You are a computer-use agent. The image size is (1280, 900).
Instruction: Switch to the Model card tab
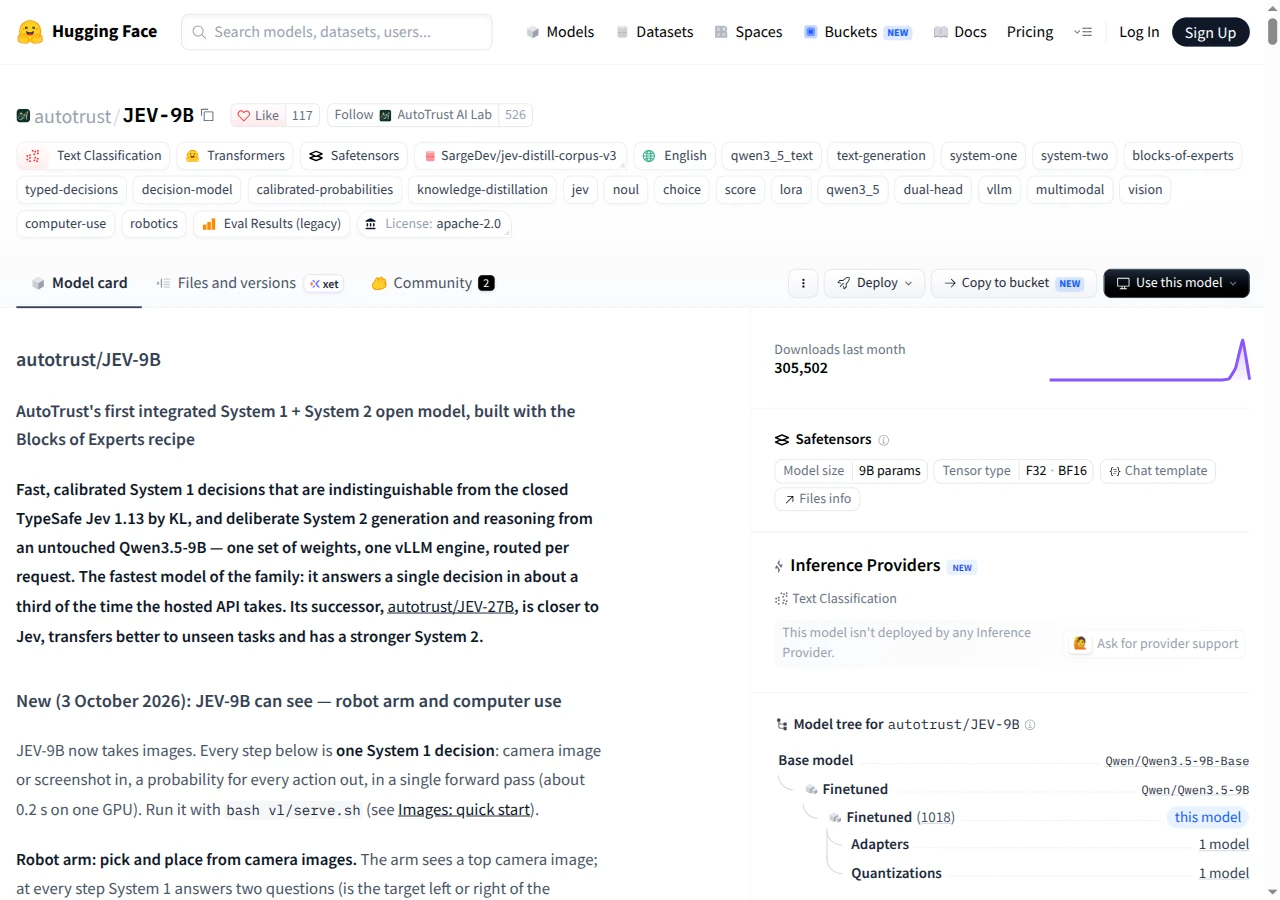tap(79, 283)
